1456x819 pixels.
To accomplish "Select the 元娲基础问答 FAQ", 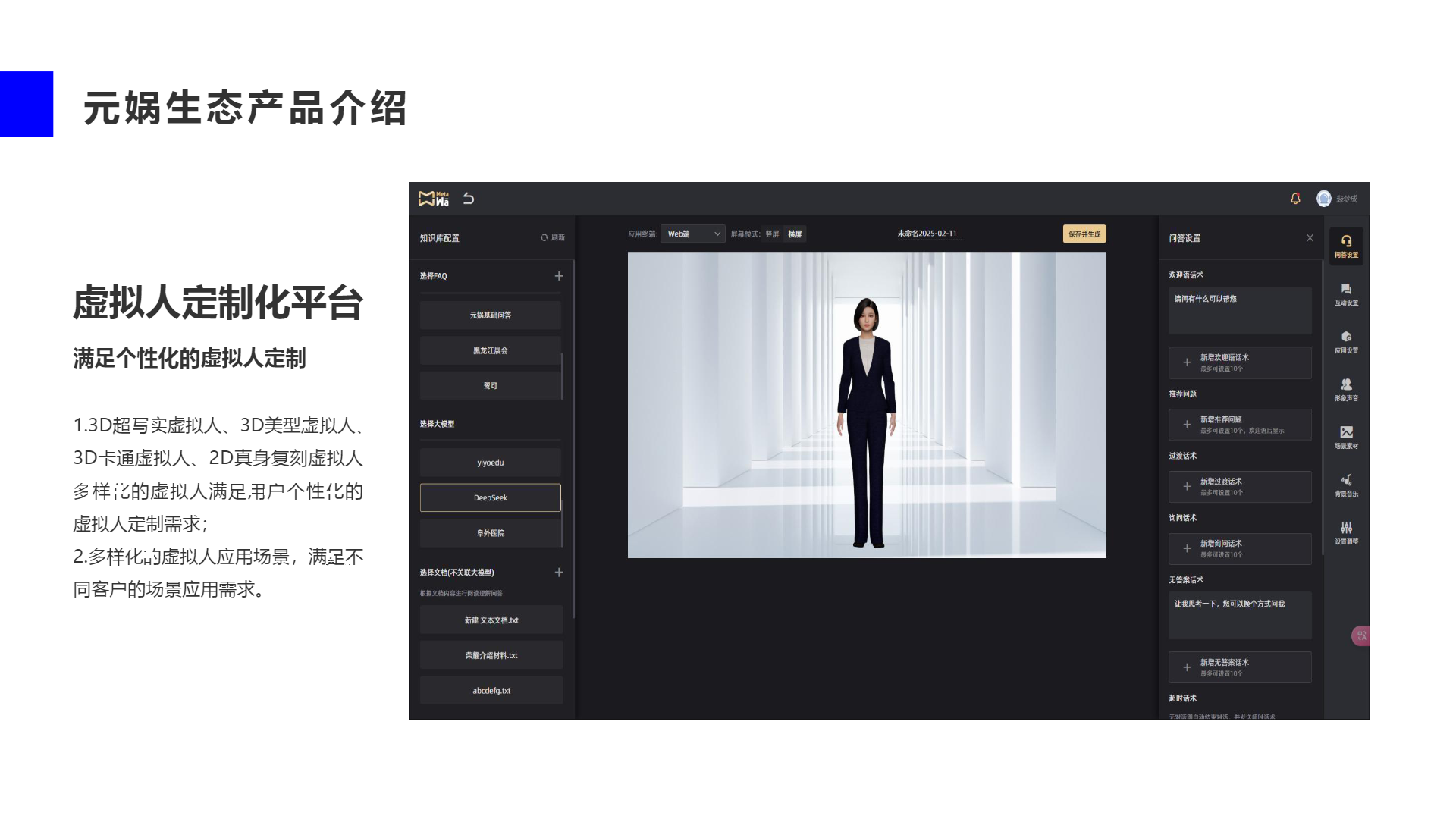I will 491,315.
